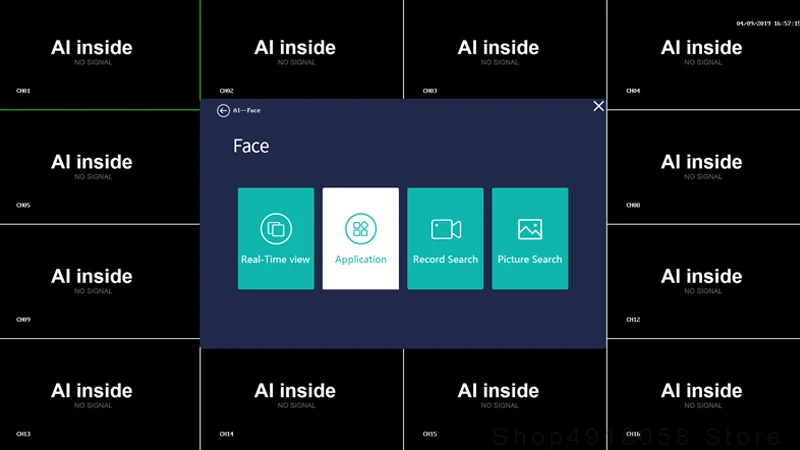The image size is (800, 450).
Task: Select camera channel CH03 pane
Action: point(505,49)
